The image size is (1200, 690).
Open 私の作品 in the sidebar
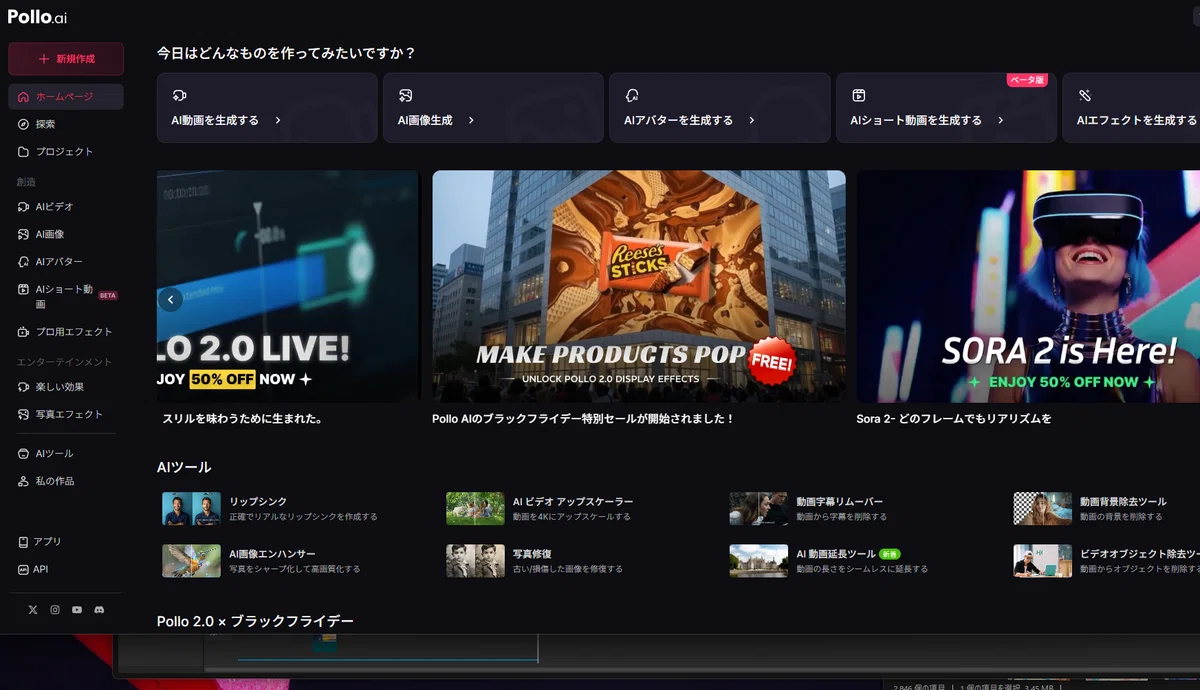coord(66,481)
